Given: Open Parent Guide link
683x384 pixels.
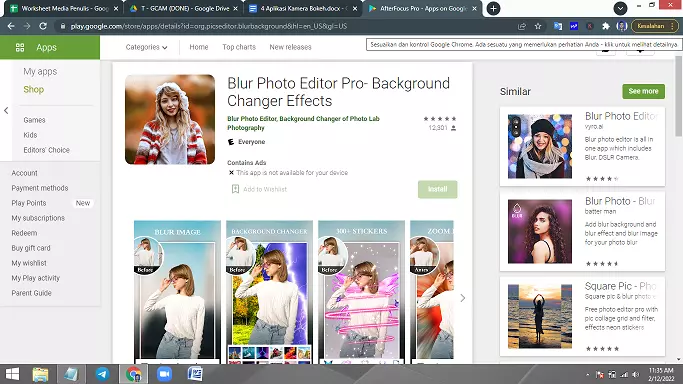Looking at the screenshot, I should click(31, 293).
